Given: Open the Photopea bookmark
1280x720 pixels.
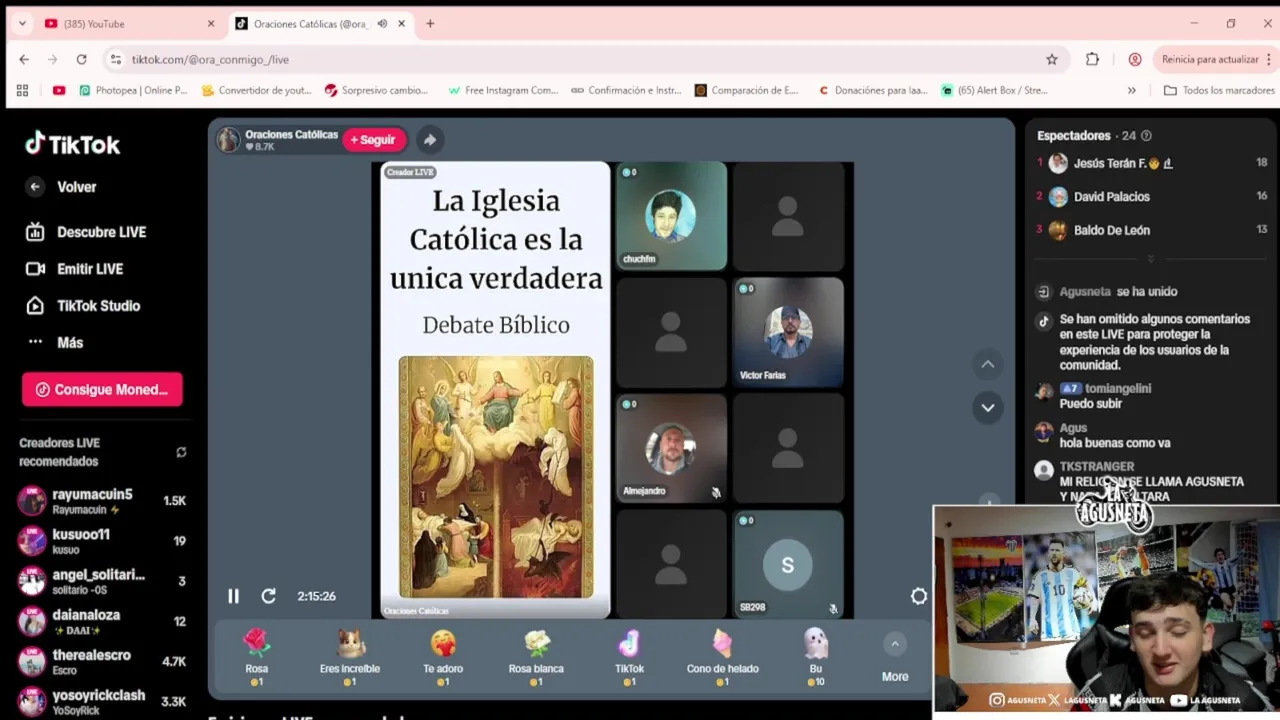Looking at the screenshot, I should coord(133,90).
